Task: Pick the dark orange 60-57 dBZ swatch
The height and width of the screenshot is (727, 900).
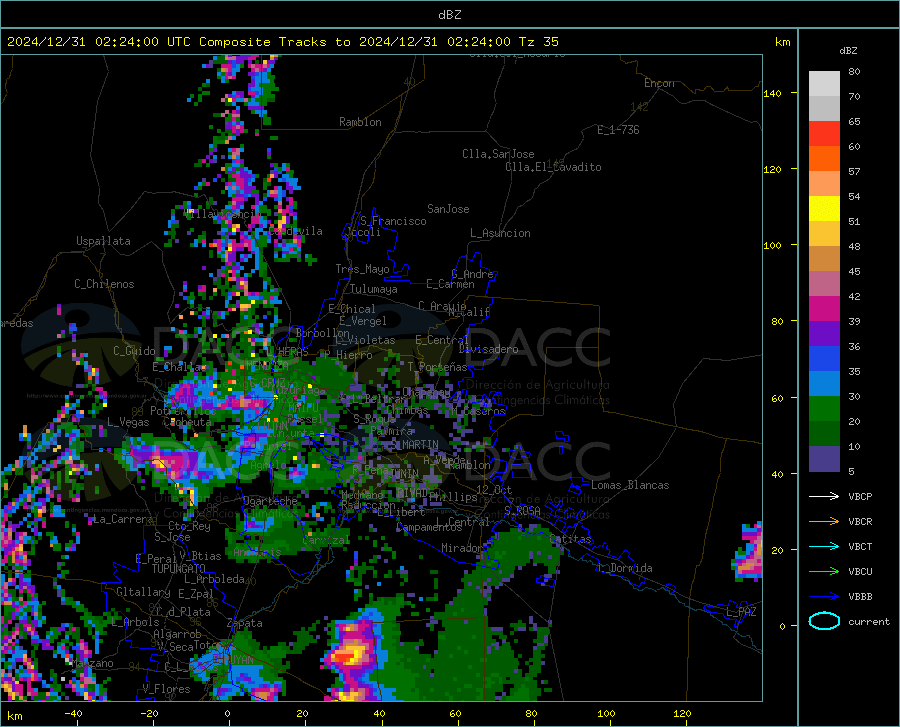Action: 824,159
